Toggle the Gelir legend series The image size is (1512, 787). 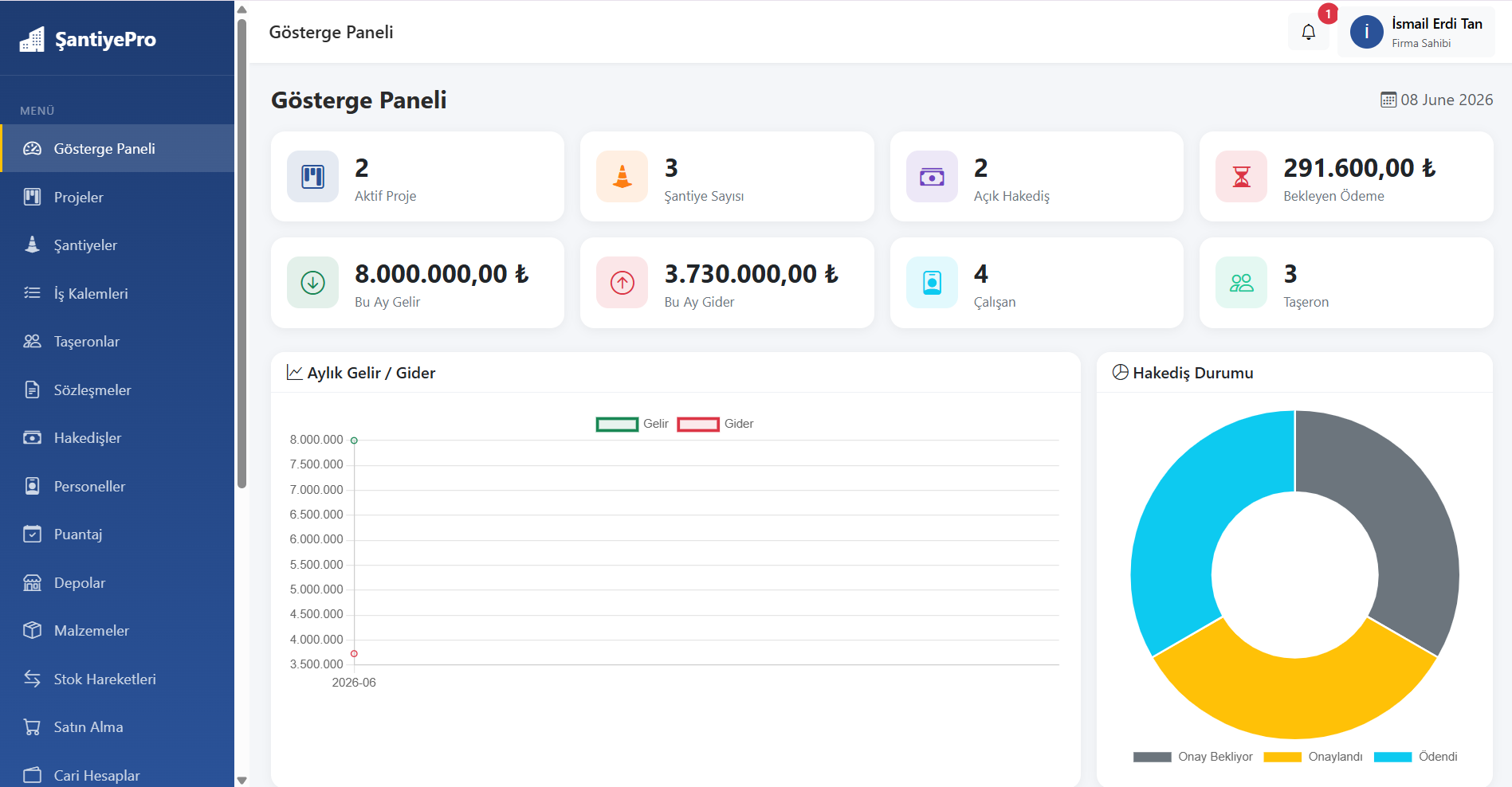(632, 424)
